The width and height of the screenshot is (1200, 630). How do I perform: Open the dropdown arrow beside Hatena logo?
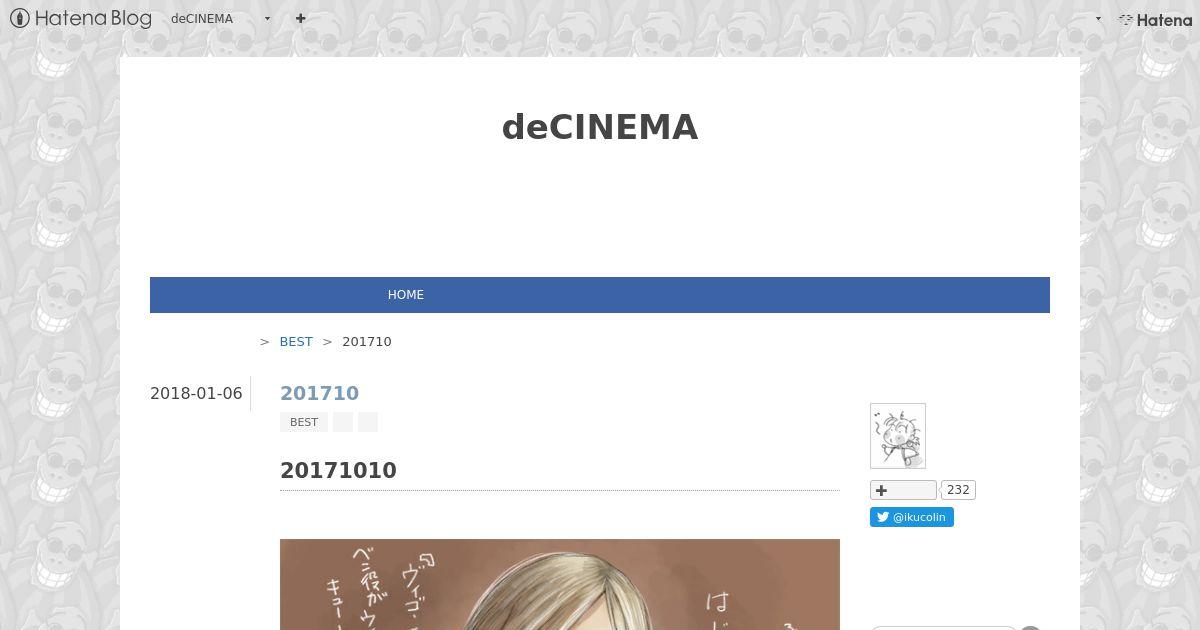point(1098,19)
